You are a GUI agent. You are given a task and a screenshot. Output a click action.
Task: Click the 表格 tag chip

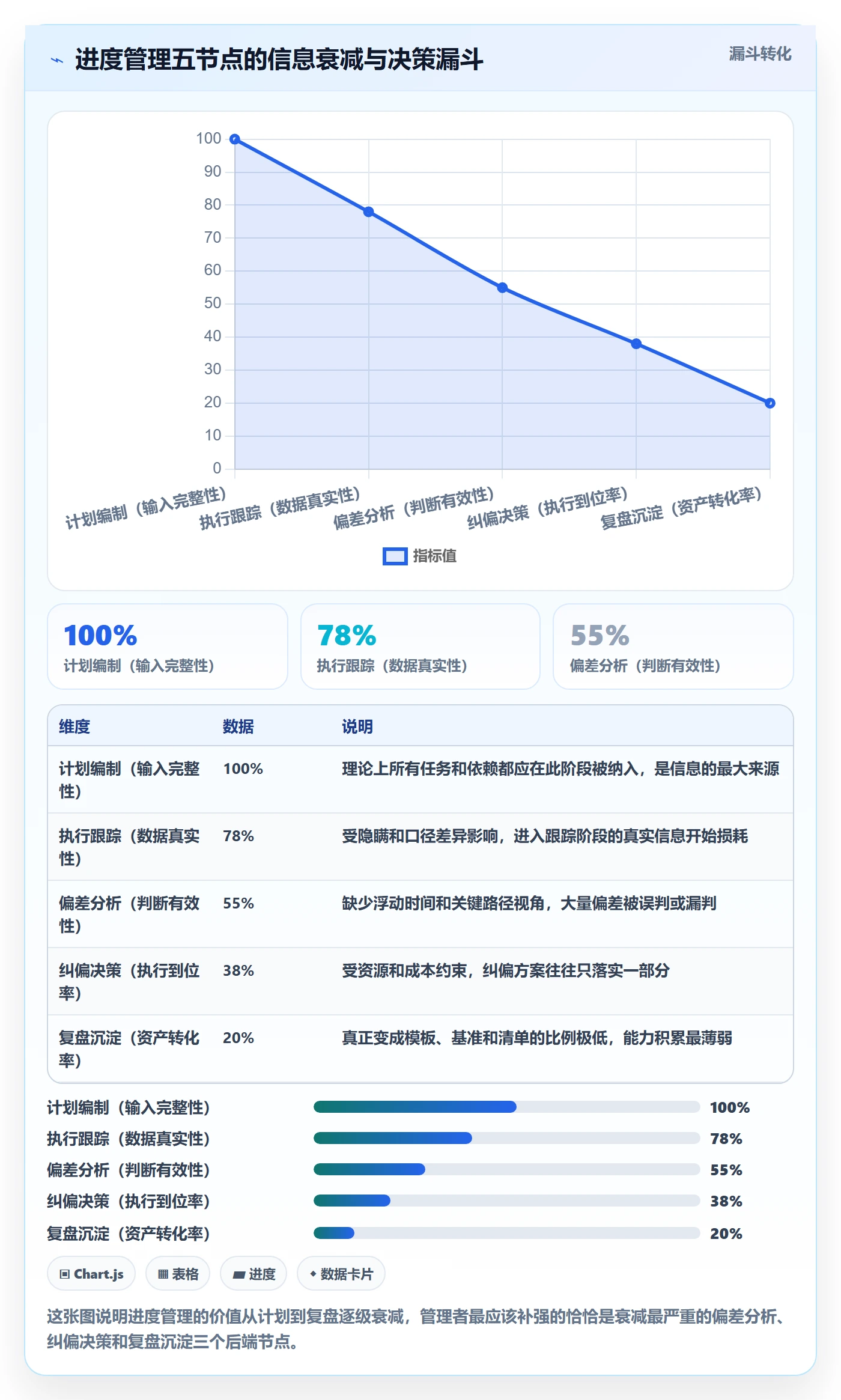[178, 1274]
